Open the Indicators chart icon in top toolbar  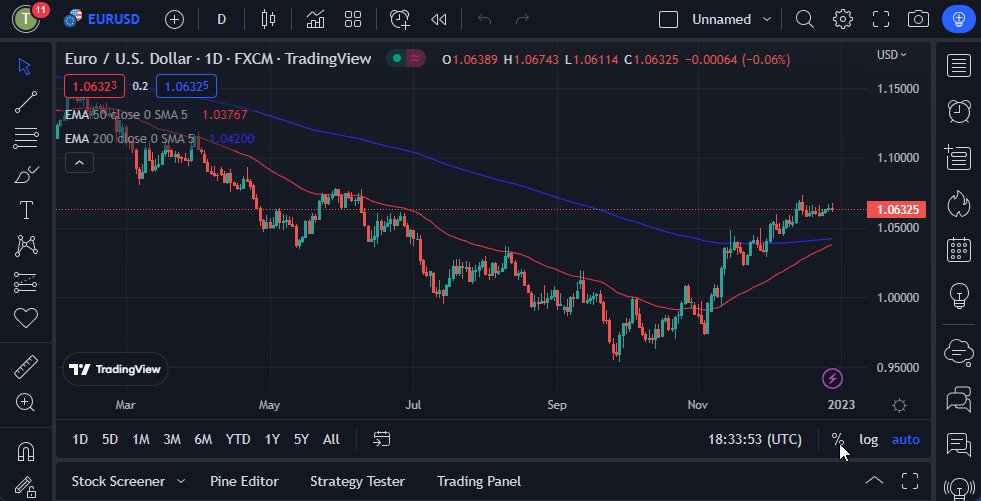315,19
